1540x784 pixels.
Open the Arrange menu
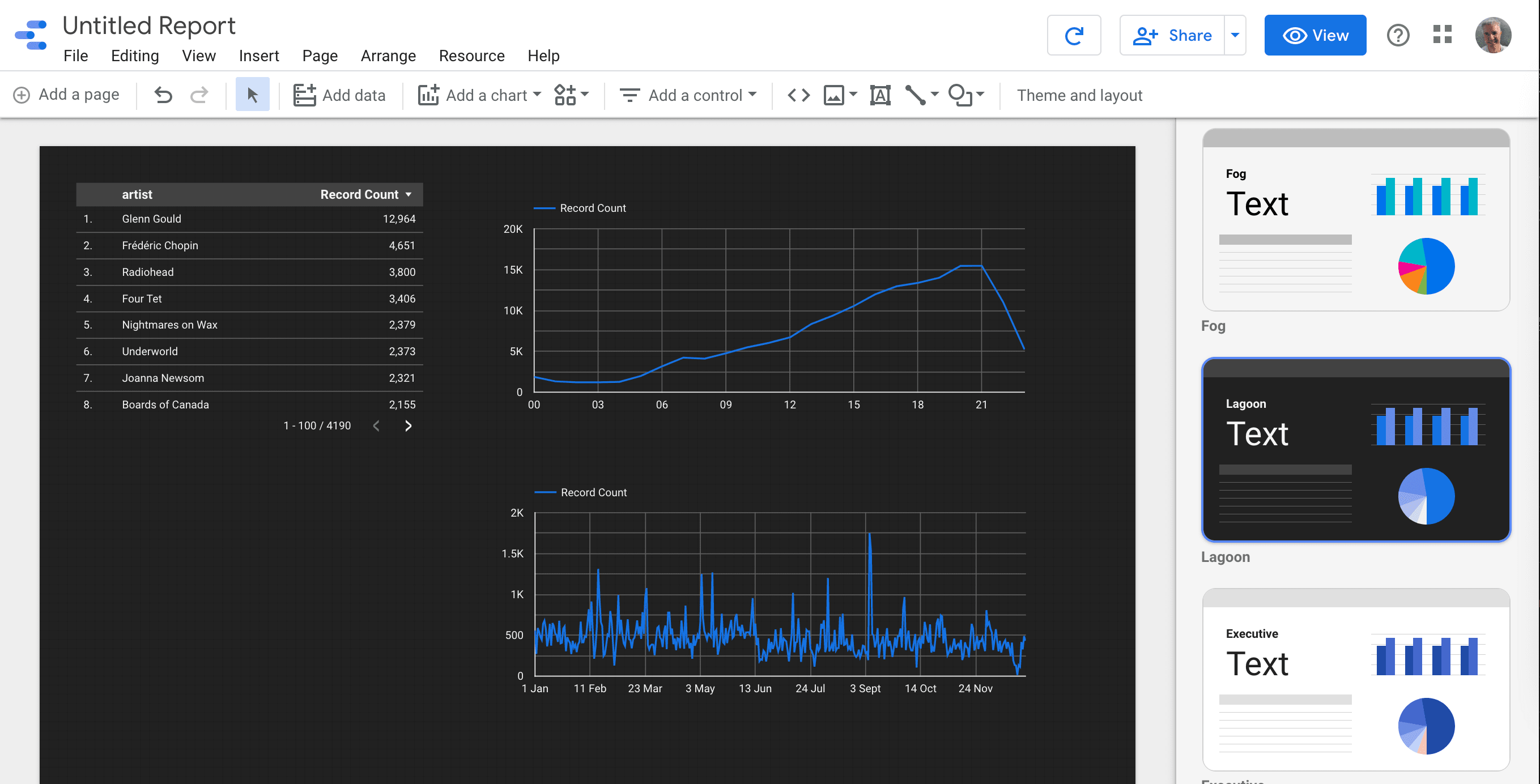pyautogui.click(x=388, y=56)
